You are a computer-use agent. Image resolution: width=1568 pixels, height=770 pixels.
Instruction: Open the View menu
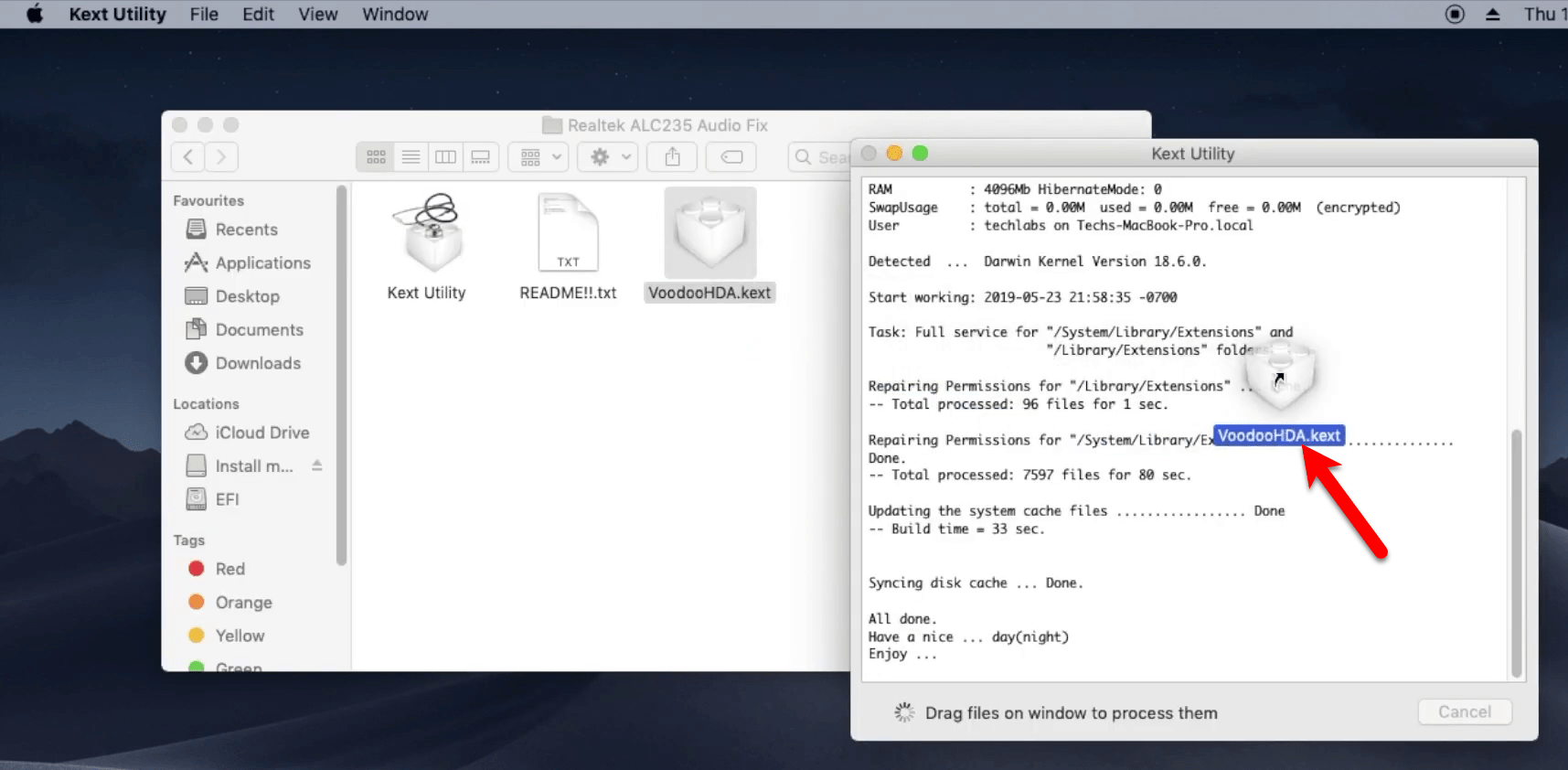click(317, 14)
